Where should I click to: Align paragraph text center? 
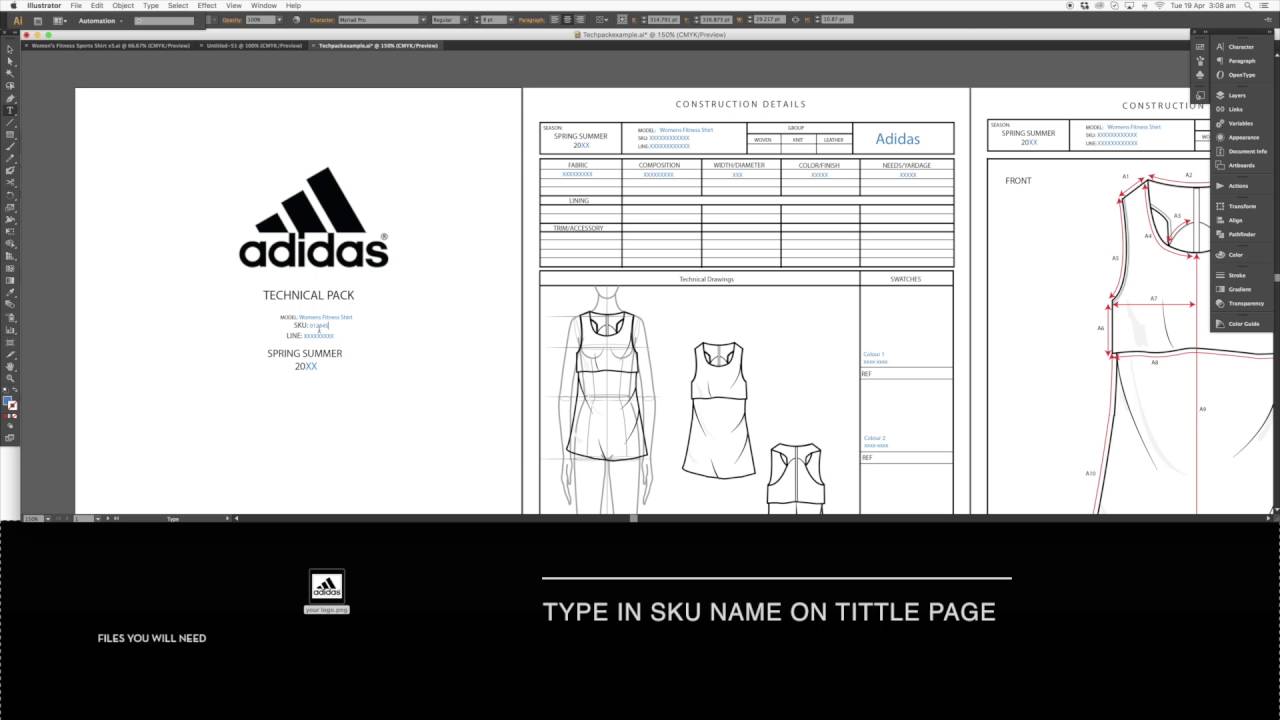[568, 20]
